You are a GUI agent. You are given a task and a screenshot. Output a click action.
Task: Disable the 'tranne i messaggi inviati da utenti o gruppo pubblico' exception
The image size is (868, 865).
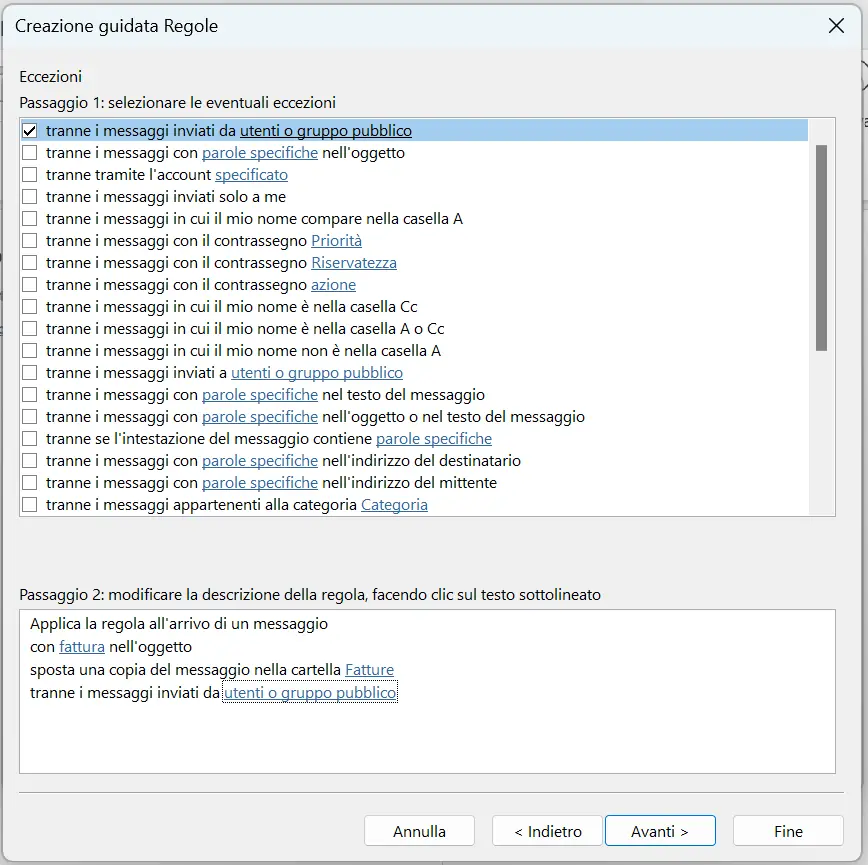[x=28, y=130]
